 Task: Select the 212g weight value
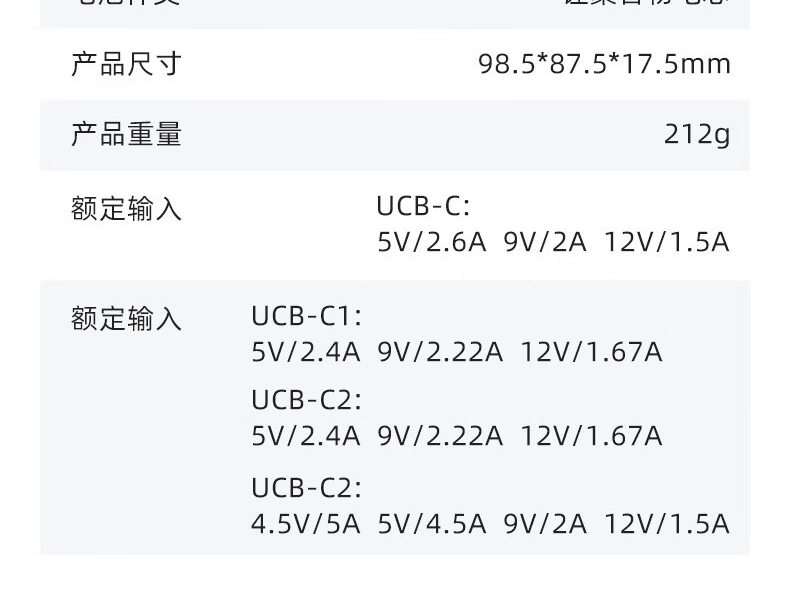pyautogui.click(x=697, y=134)
